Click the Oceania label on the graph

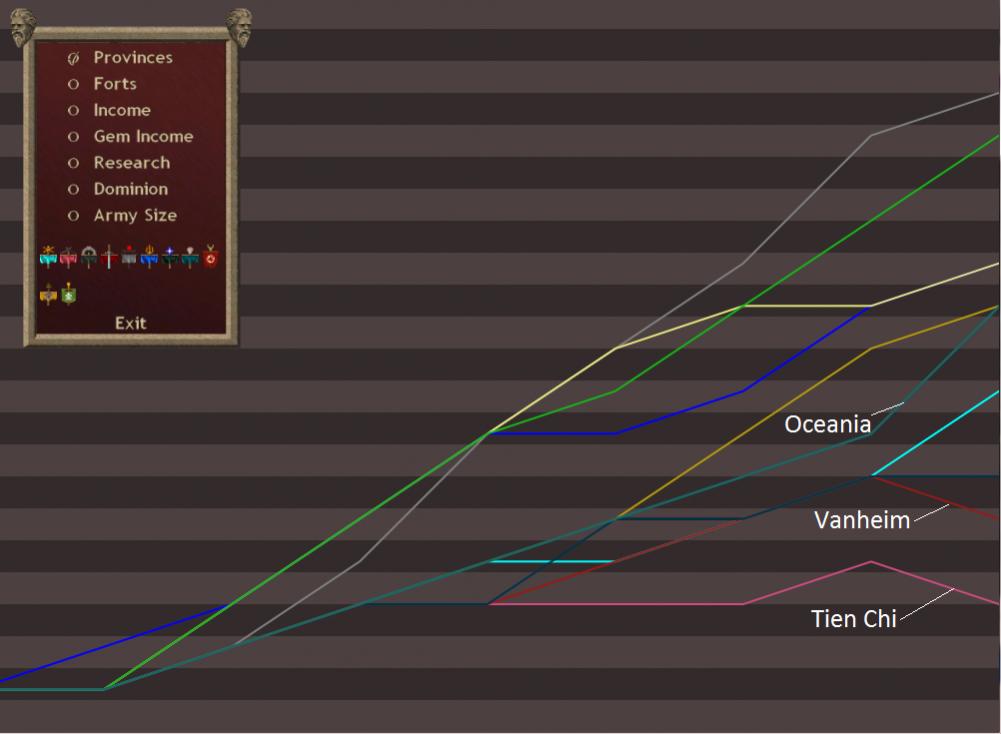[827, 424]
